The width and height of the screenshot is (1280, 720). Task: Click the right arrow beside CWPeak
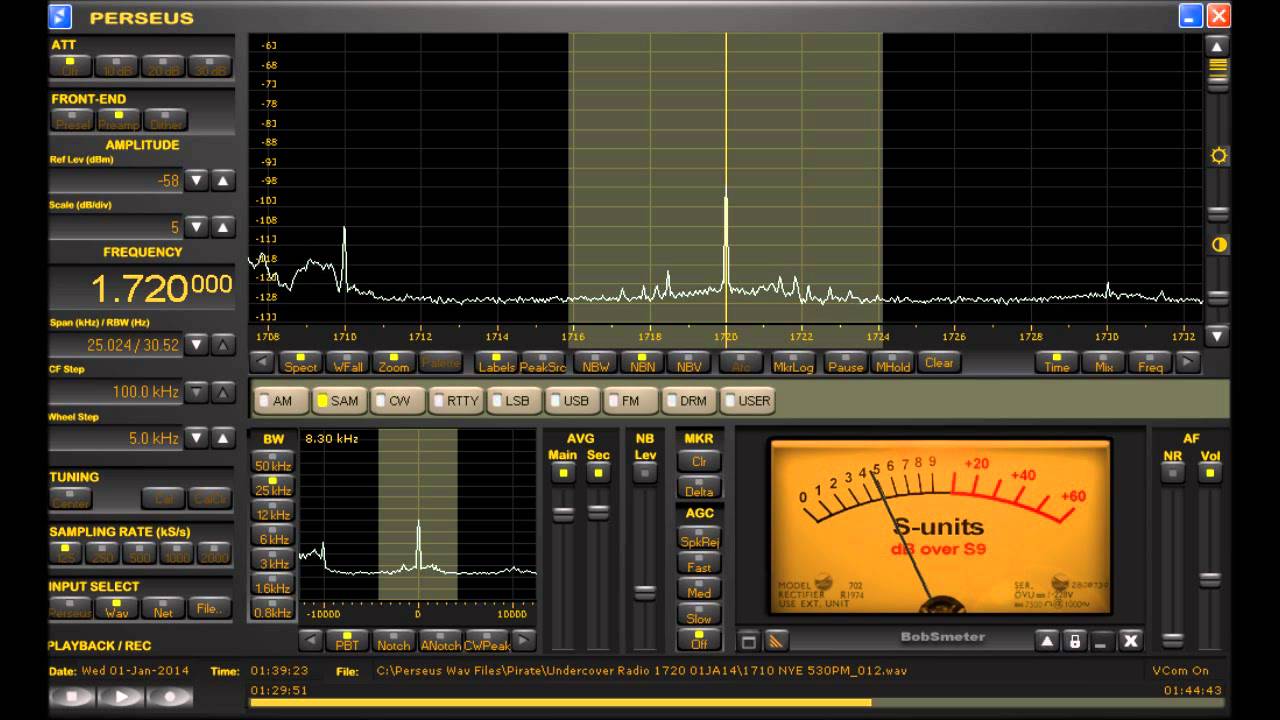tap(524, 640)
